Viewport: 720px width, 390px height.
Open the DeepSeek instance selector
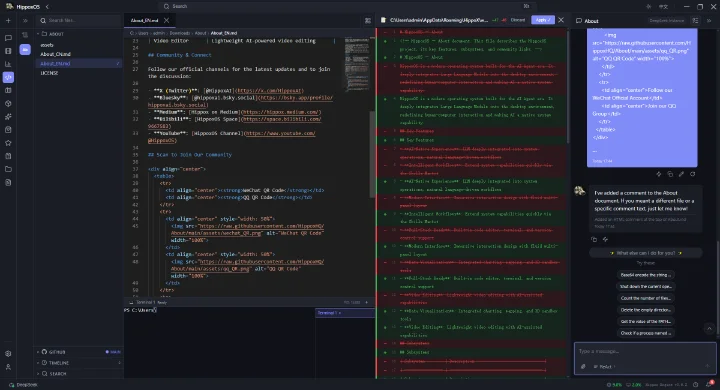pyautogui.click(x=667, y=21)
